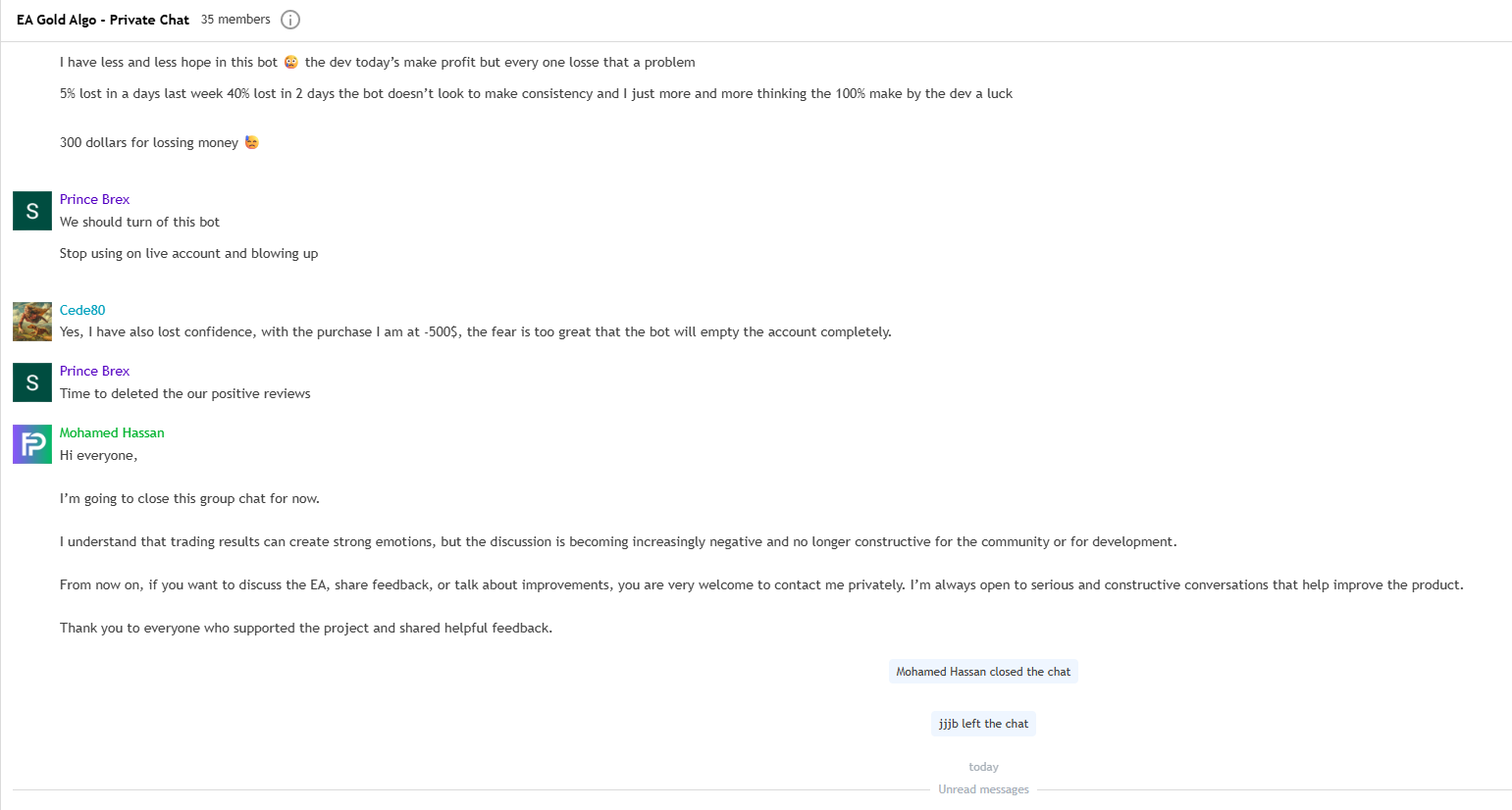This screenshot has height=810, width=1512.
Task: Click Mohamed Hassan's purple-green avatar icon
Action: (x=32, y=444)
